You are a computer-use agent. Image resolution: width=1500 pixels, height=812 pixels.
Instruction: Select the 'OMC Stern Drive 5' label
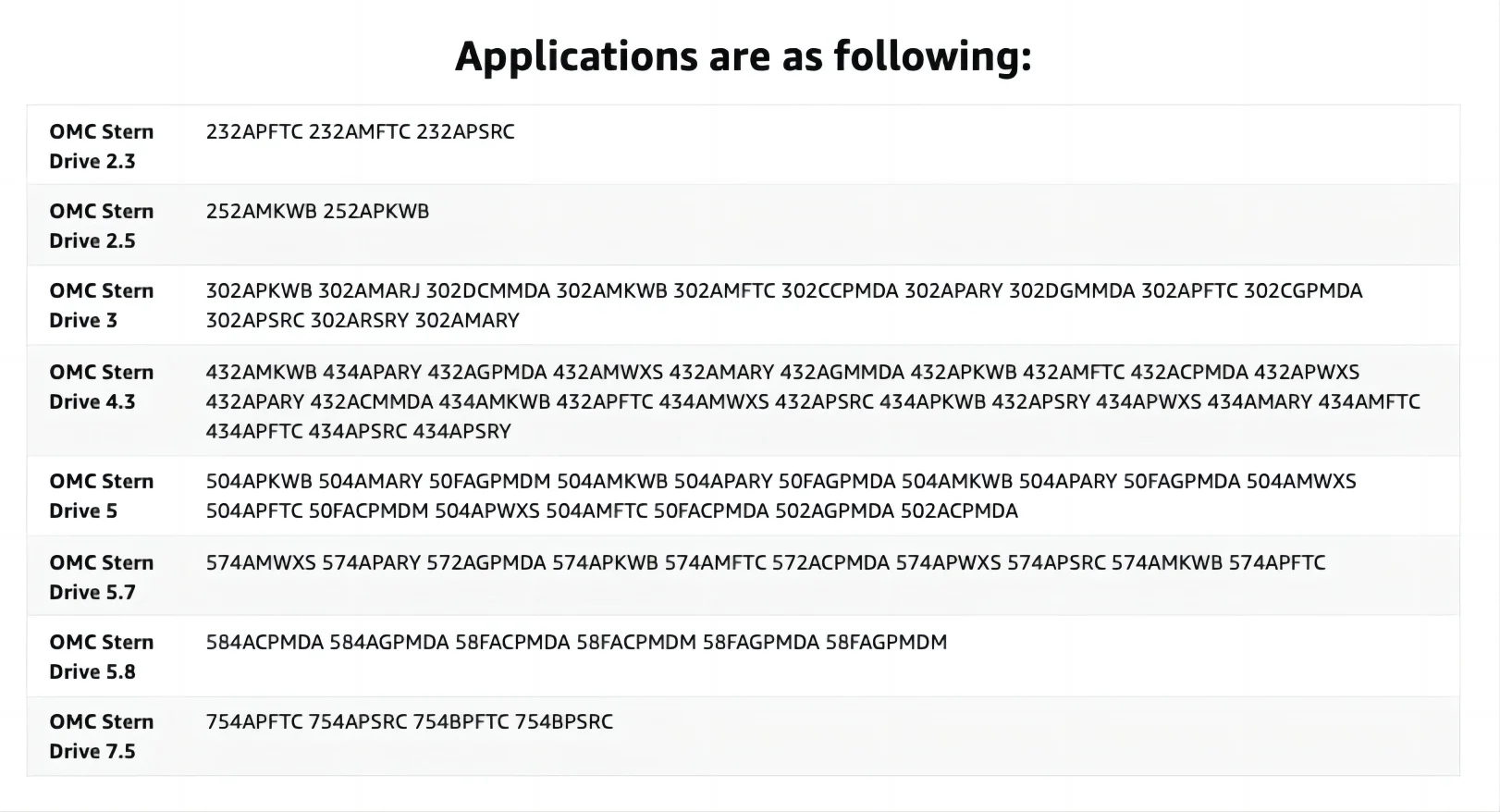(x=102, y=496)
